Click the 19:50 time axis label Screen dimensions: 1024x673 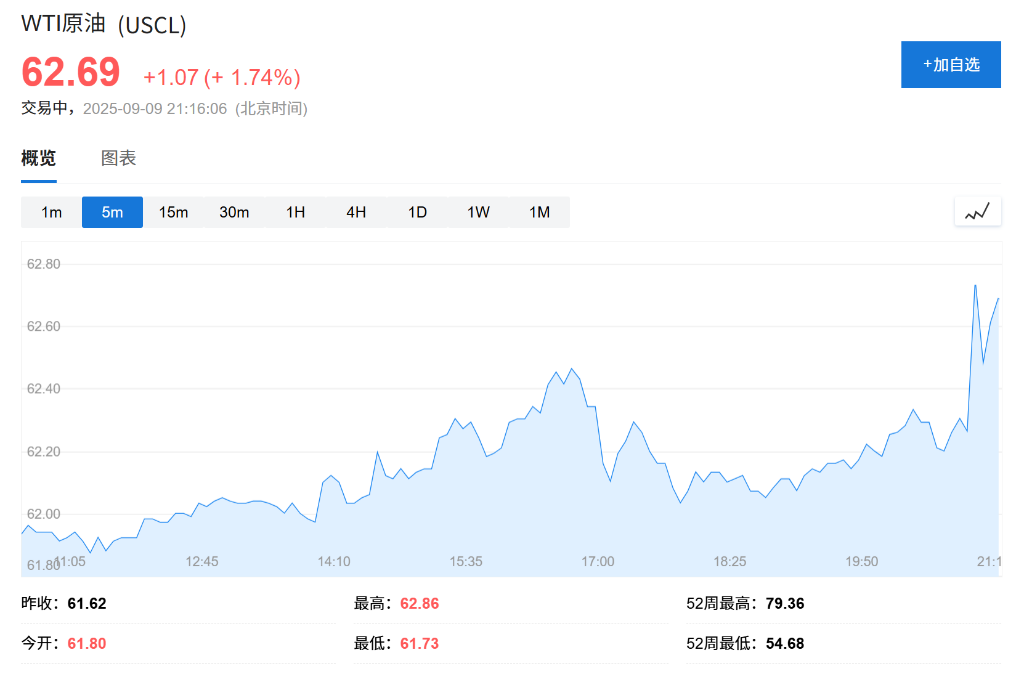coord(861,561)
